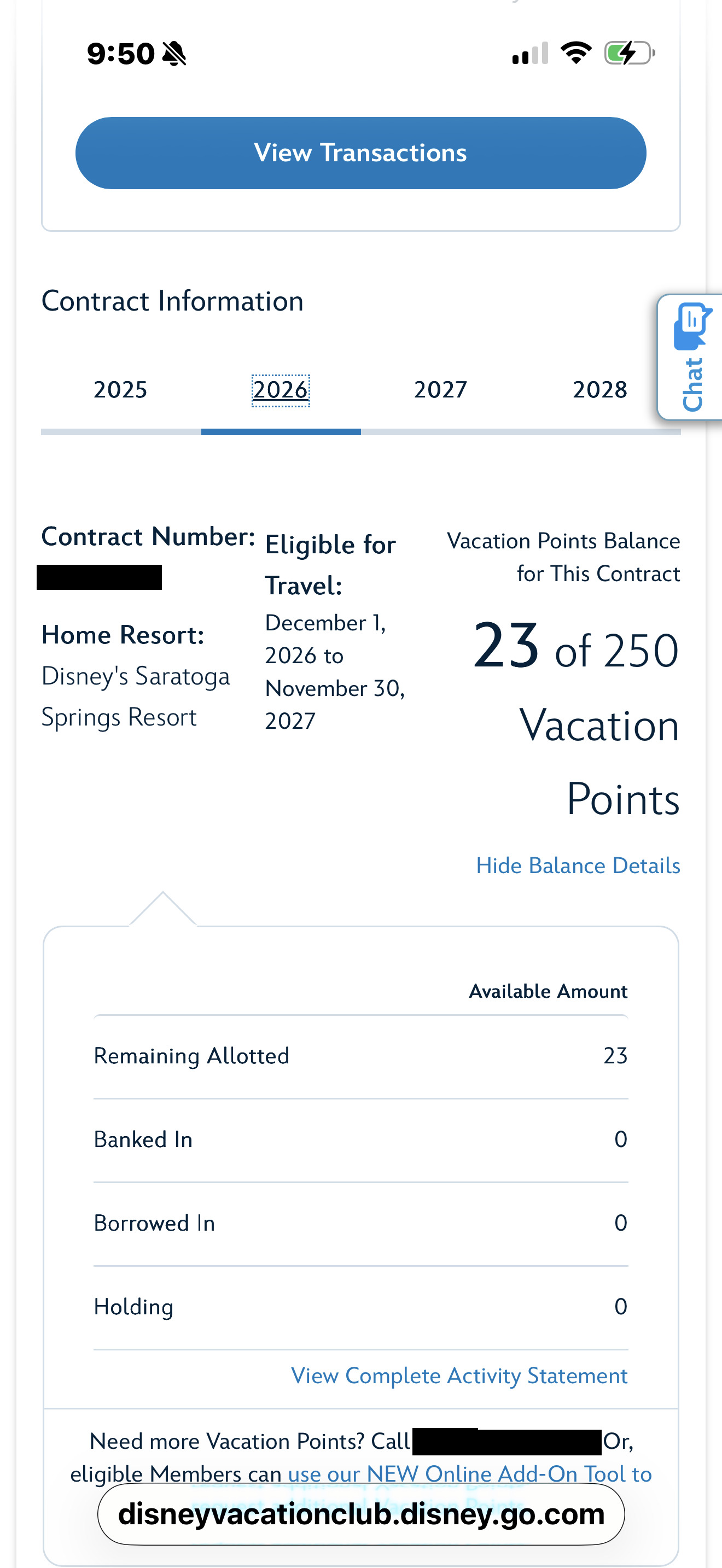The height and width of the screenshot is (1568, 722).
Task: Tap the disneyvacationclub.disney.go.com address bar
Action: click(361, 1514)
